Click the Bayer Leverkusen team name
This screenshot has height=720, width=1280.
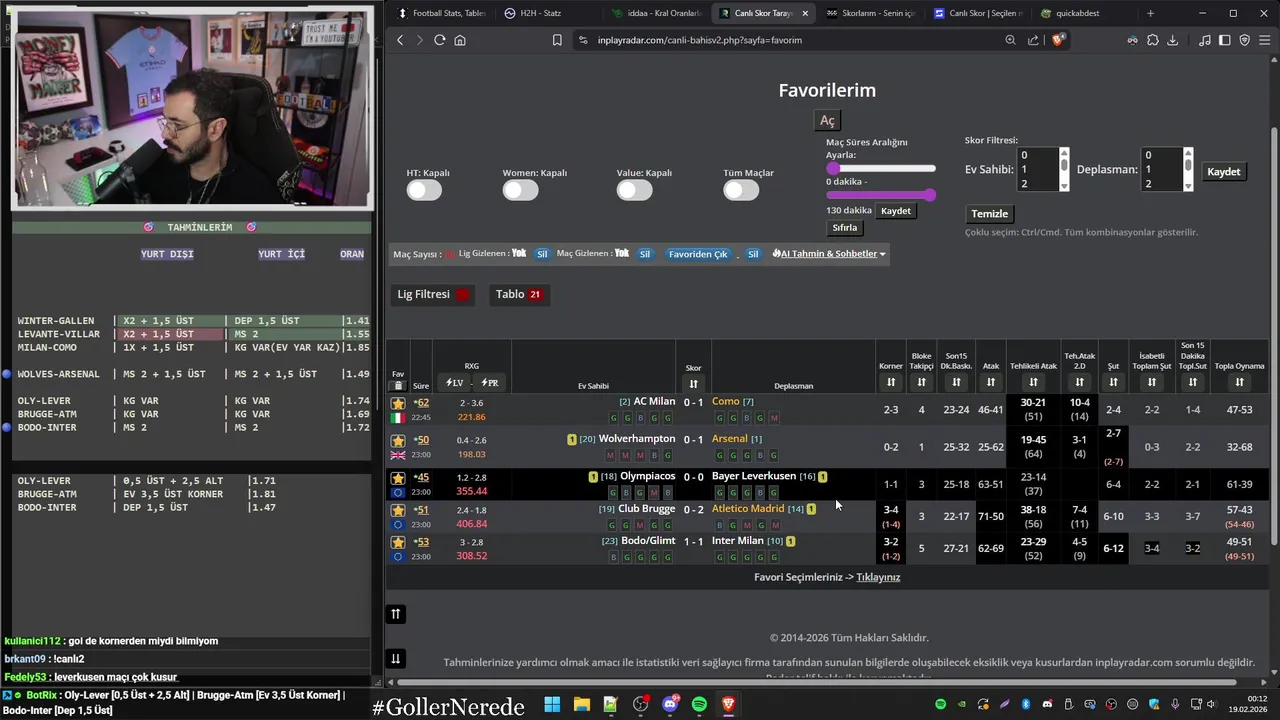tap(754, 476)
